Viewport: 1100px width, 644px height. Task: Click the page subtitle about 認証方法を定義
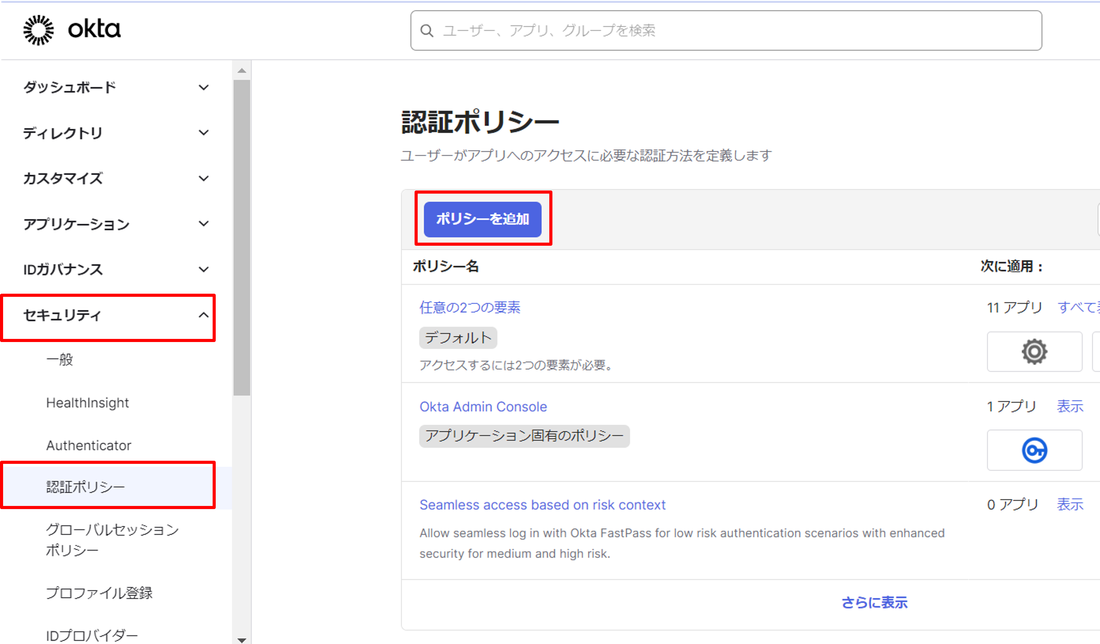pyautogui.click(x=586, y=155)
